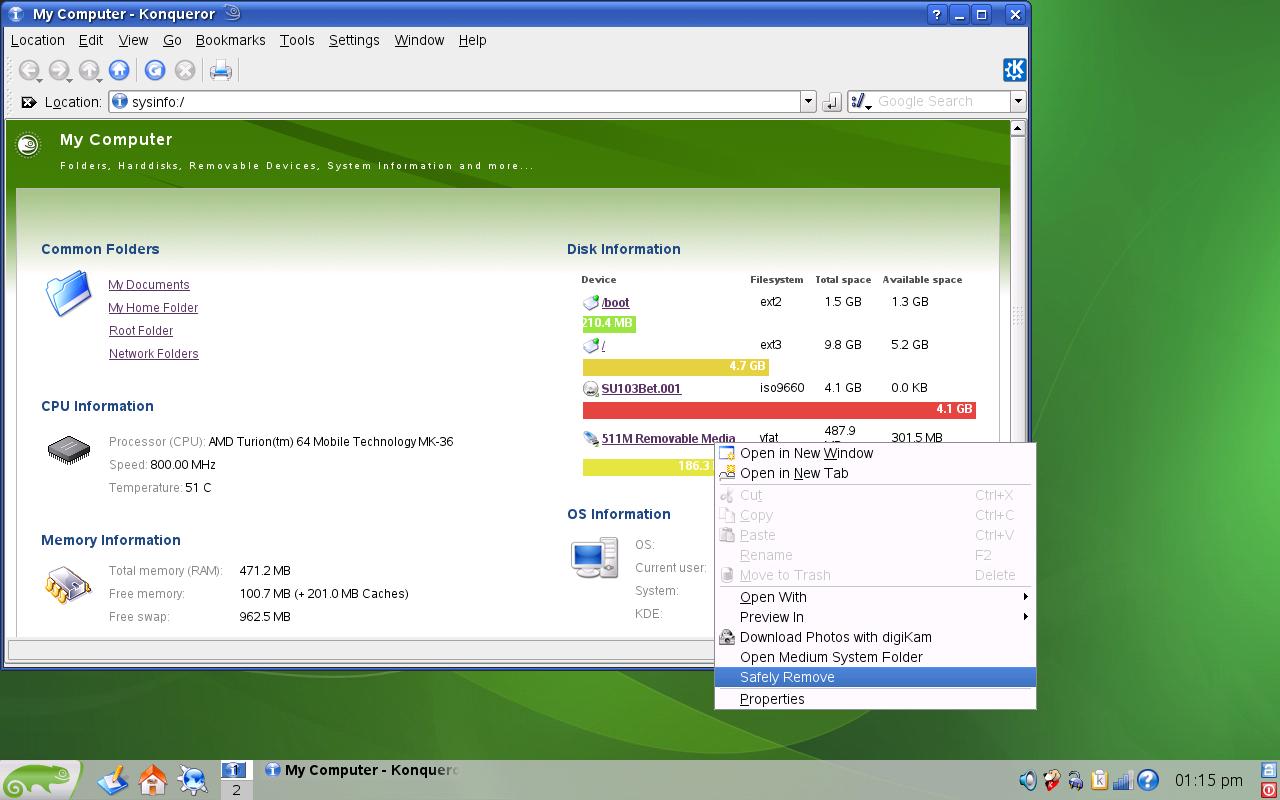Open the 511M Removable Media link
The image size is (1280, 800).
[668, 438]
